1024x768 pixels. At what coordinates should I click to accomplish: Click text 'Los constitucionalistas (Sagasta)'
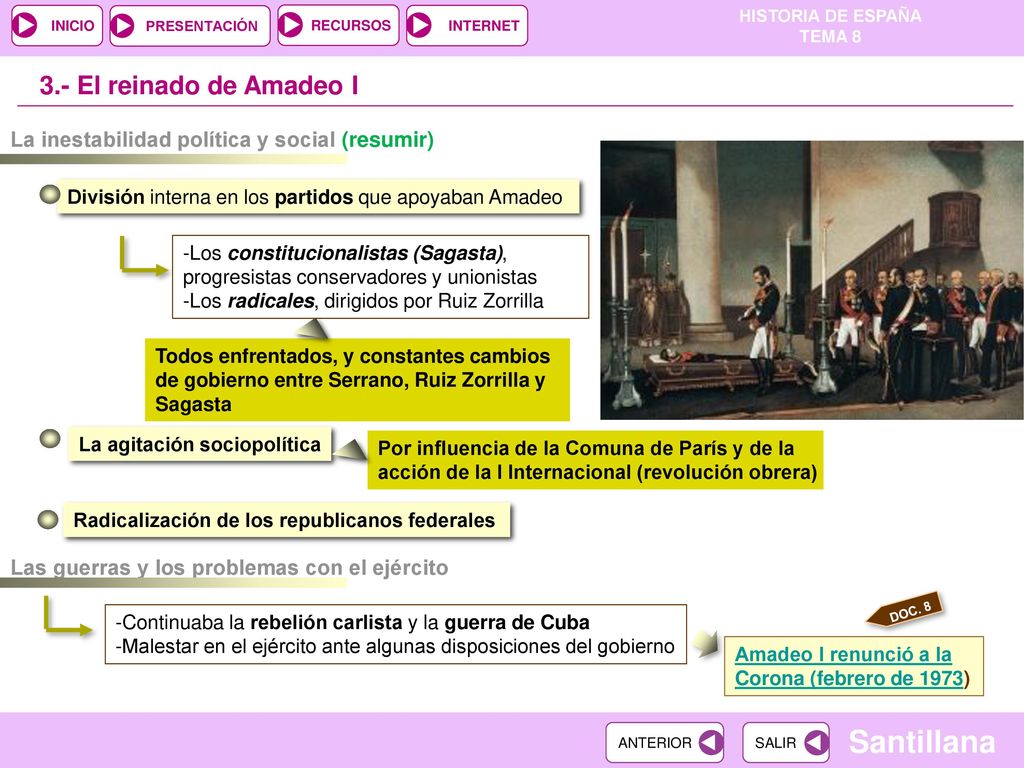tap(344, 253)
